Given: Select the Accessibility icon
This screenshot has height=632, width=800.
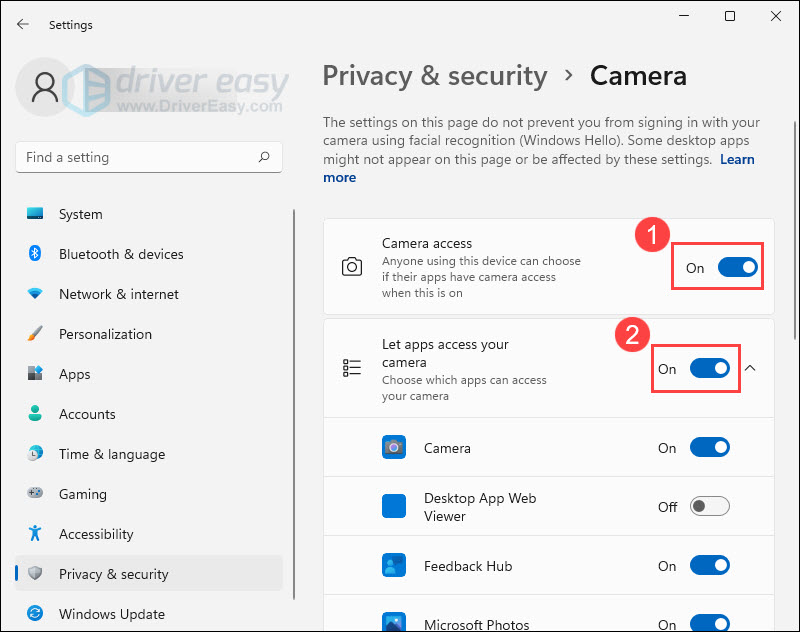Looking at the screenshot, I should point(36,534).
